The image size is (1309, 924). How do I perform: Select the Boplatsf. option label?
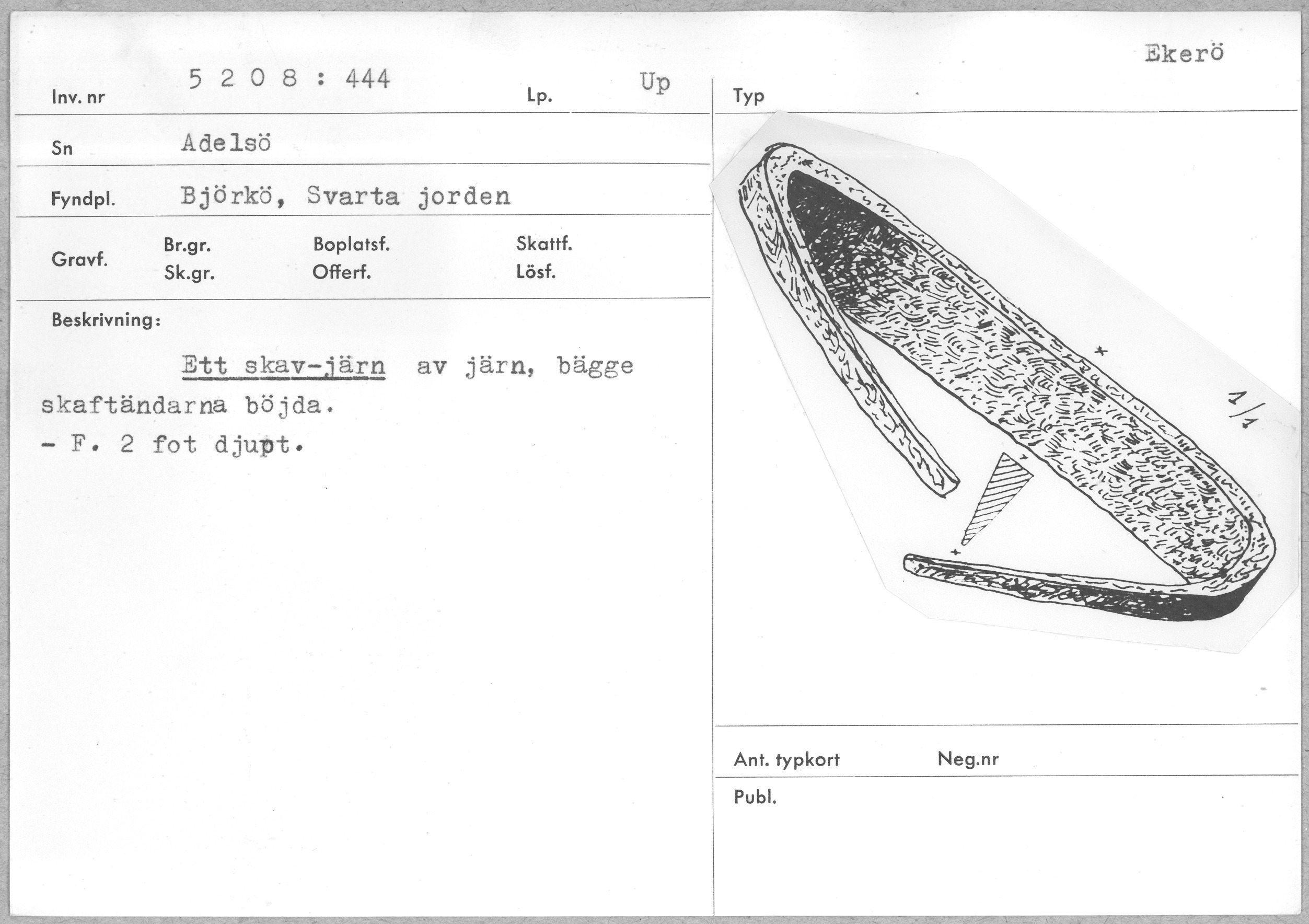[351, 245]
